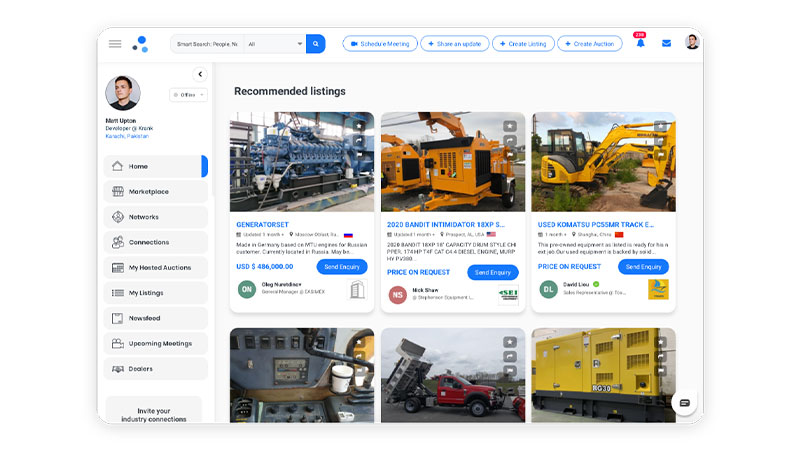Open Newsfeed in the sidebar
Screen dimensions: 800x450
click(x=156, y=318)
